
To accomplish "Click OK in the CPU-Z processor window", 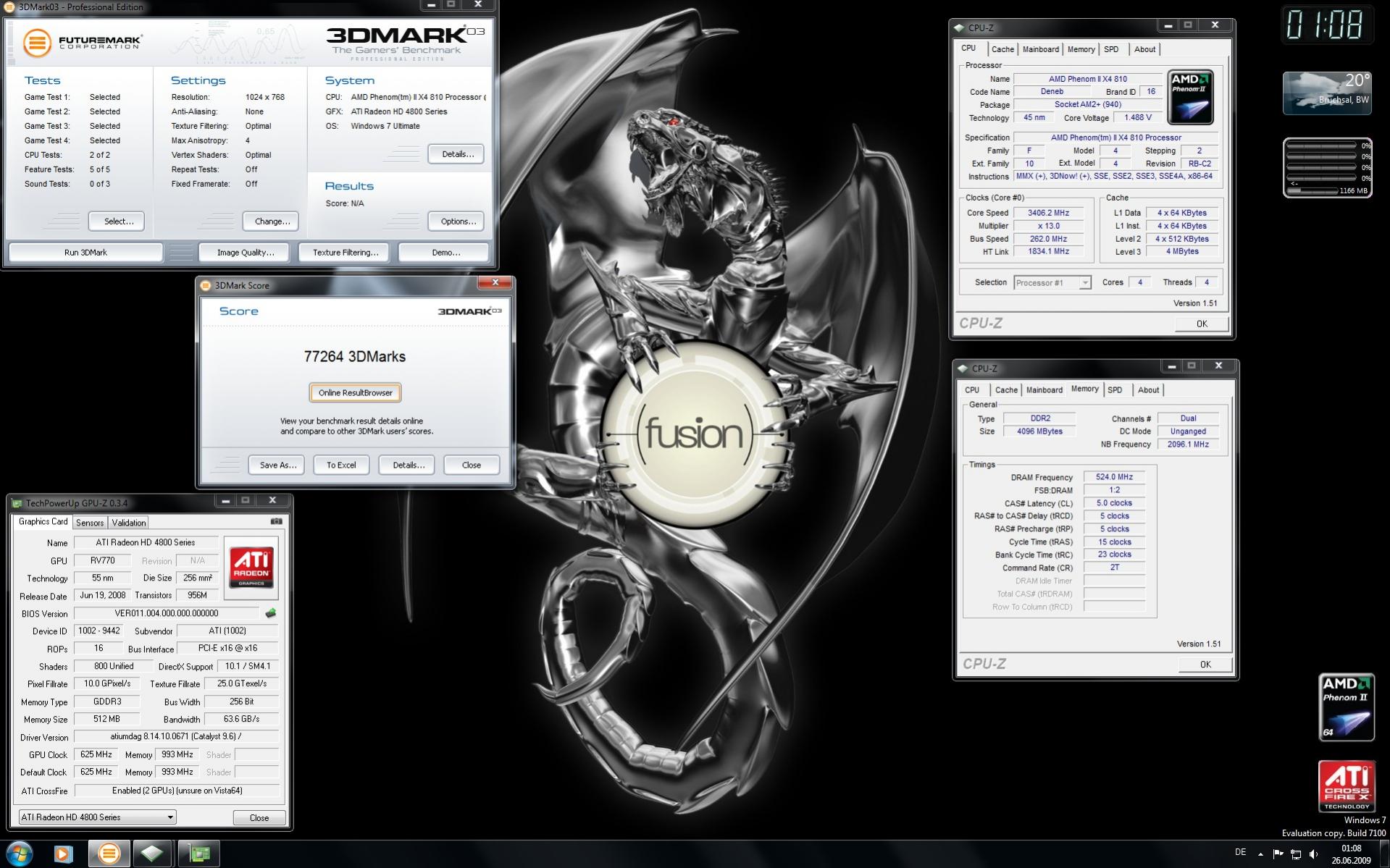I will pos(1202,324).
